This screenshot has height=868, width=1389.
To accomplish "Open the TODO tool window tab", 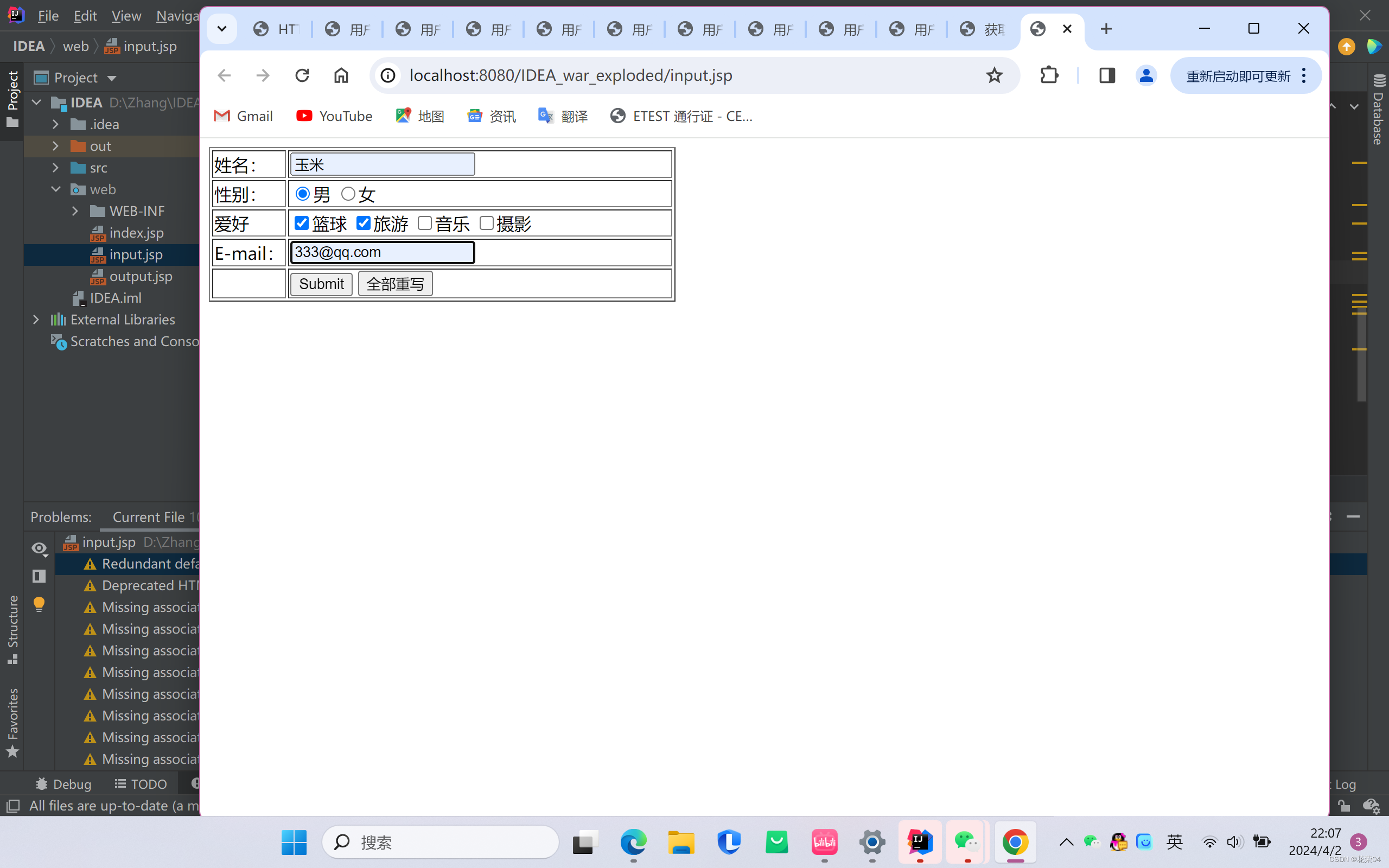I will tap(141, 783).
